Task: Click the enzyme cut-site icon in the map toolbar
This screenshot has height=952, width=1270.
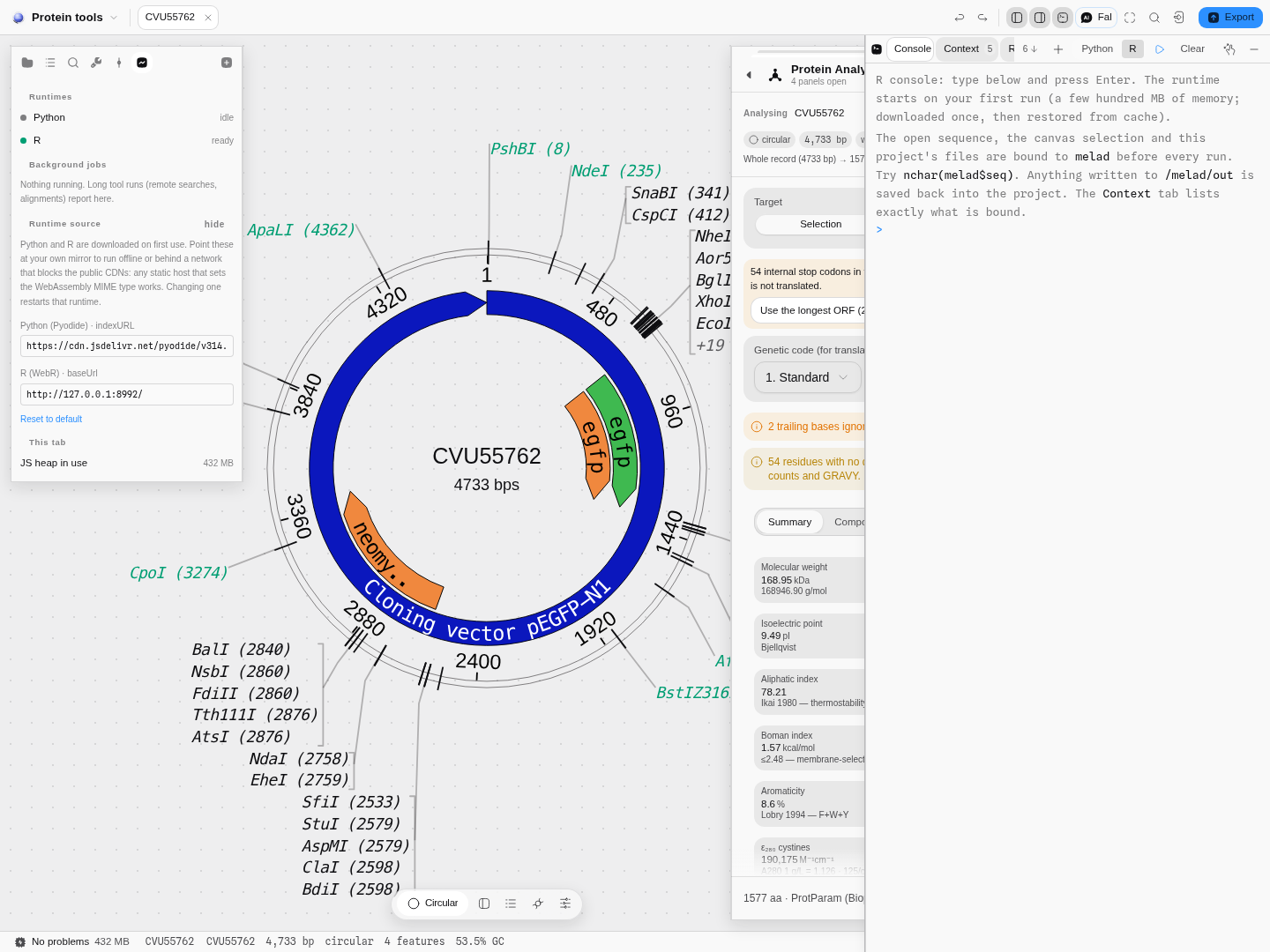Action: [538, 904]
